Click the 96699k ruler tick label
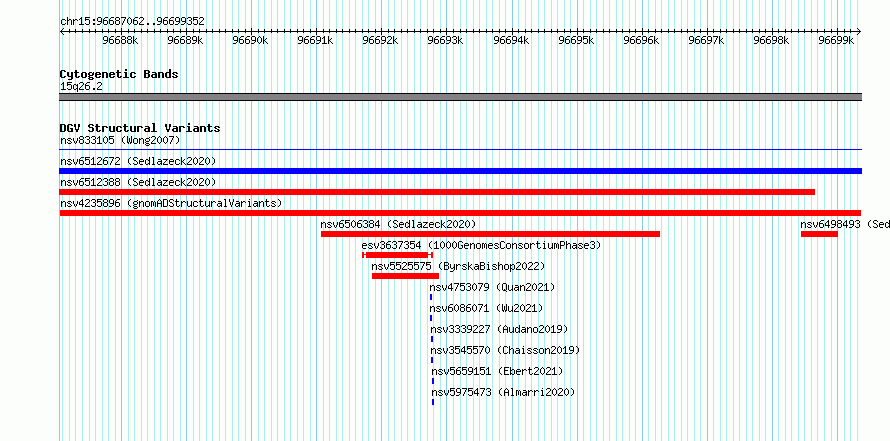The height and width of the screenshot is (441, 890). click(x=836, y=40)
